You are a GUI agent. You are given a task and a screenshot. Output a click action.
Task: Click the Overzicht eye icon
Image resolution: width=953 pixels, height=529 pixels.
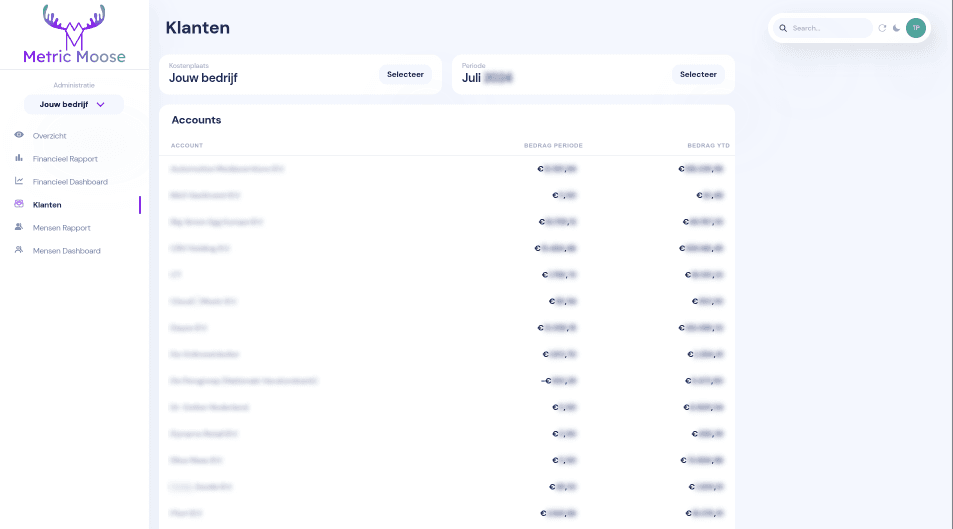(19, 135)
